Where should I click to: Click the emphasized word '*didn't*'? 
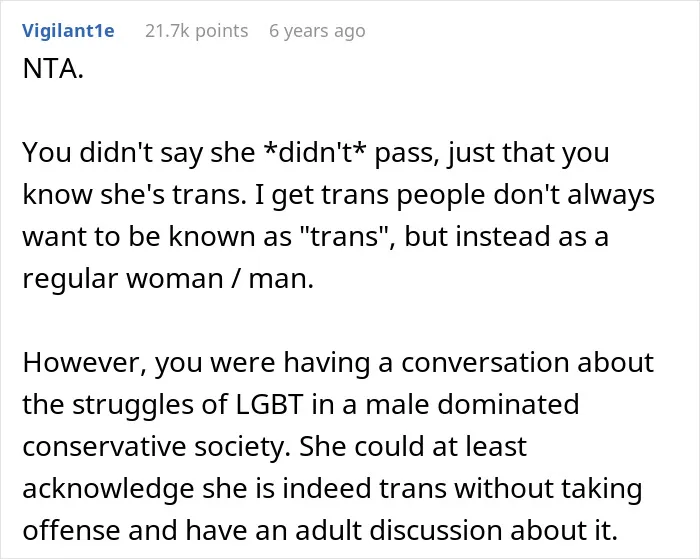(315, 152)
